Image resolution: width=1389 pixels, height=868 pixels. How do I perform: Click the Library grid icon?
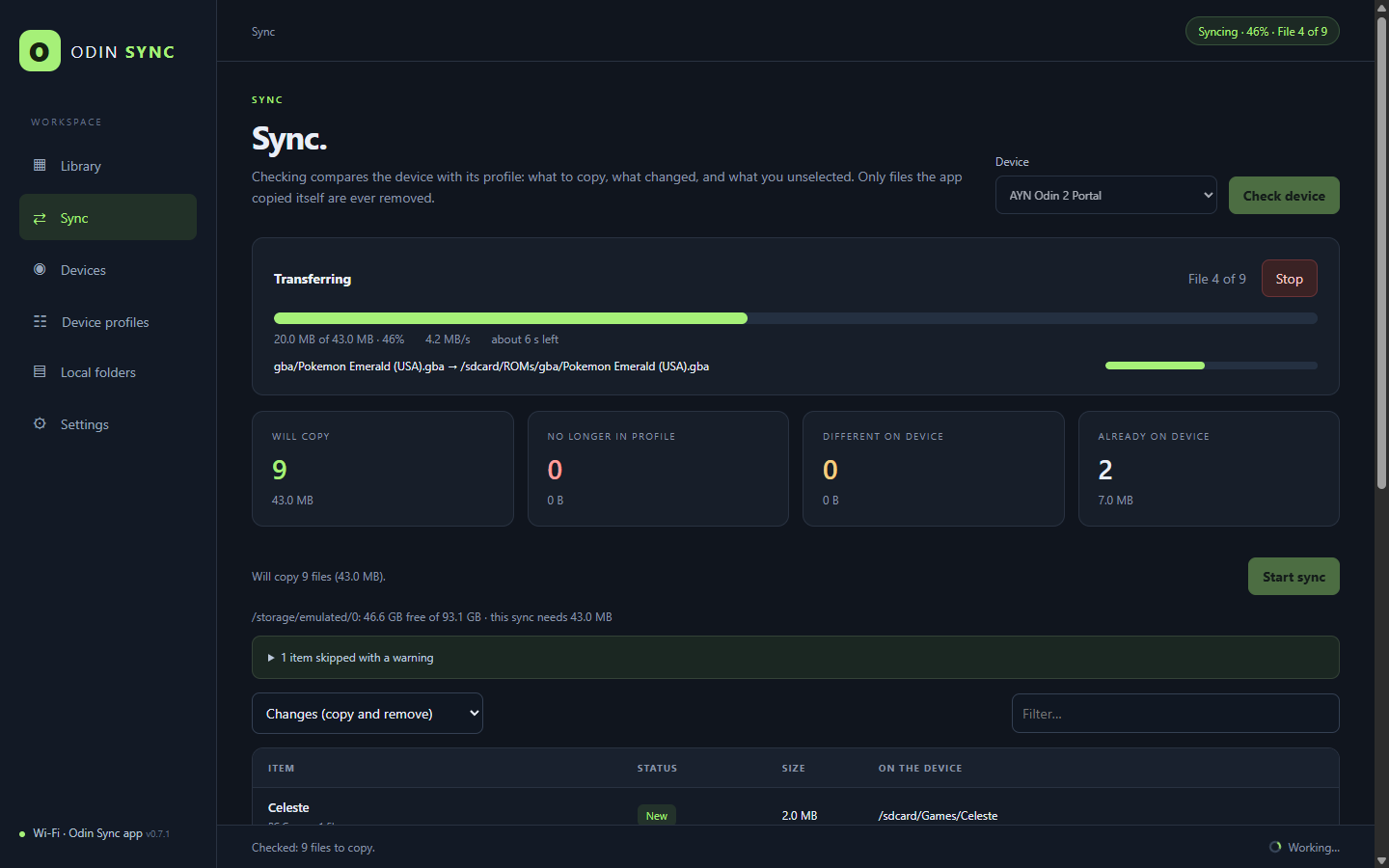pos(40,165)
